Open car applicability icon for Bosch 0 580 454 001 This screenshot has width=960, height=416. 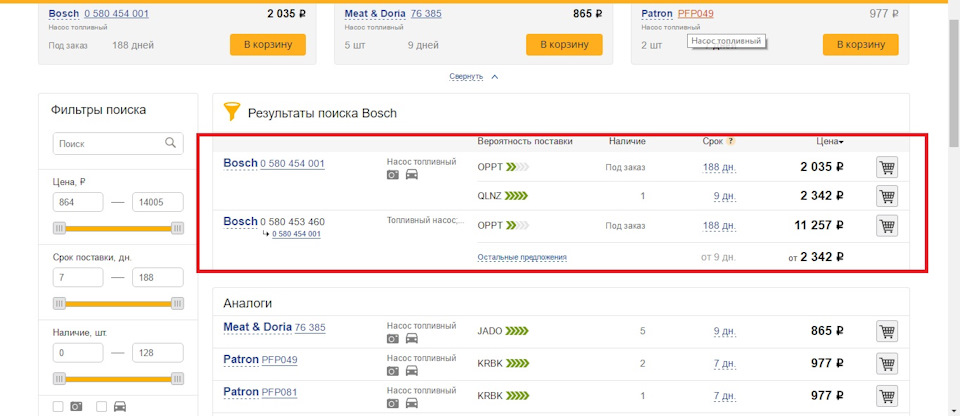pos(412,175)
